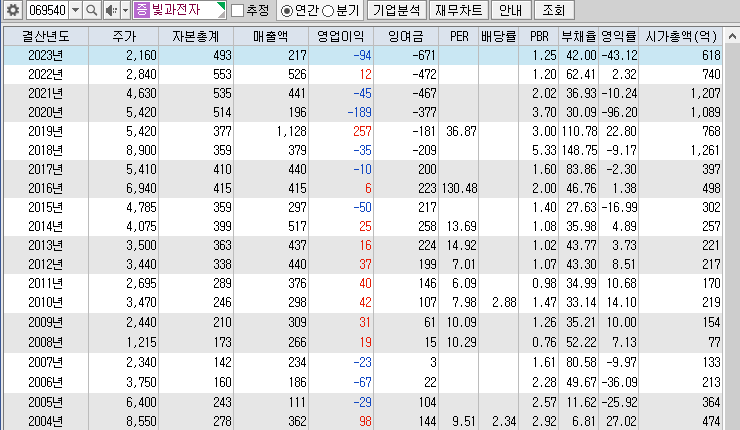Click the purple 증 badge icon

tap(142, 10)
